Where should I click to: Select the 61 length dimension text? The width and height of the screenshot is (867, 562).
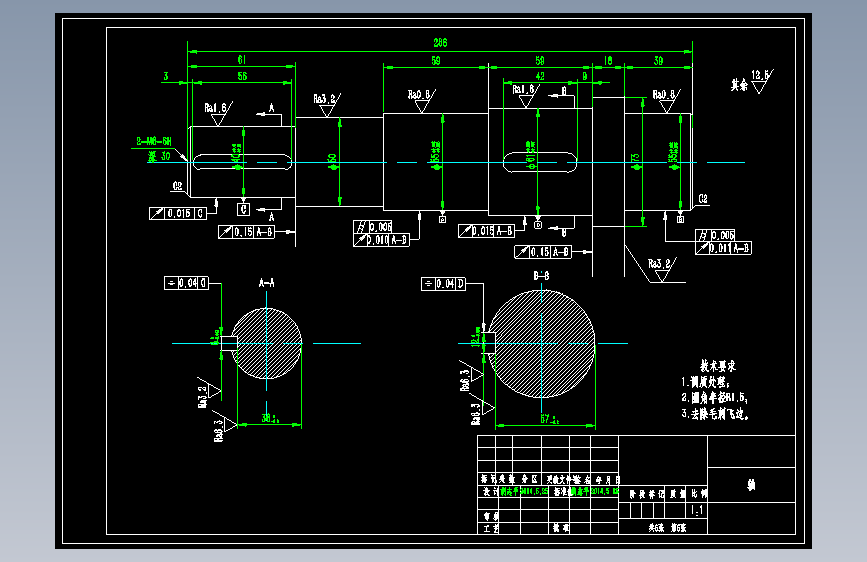[x=242, y=60]
